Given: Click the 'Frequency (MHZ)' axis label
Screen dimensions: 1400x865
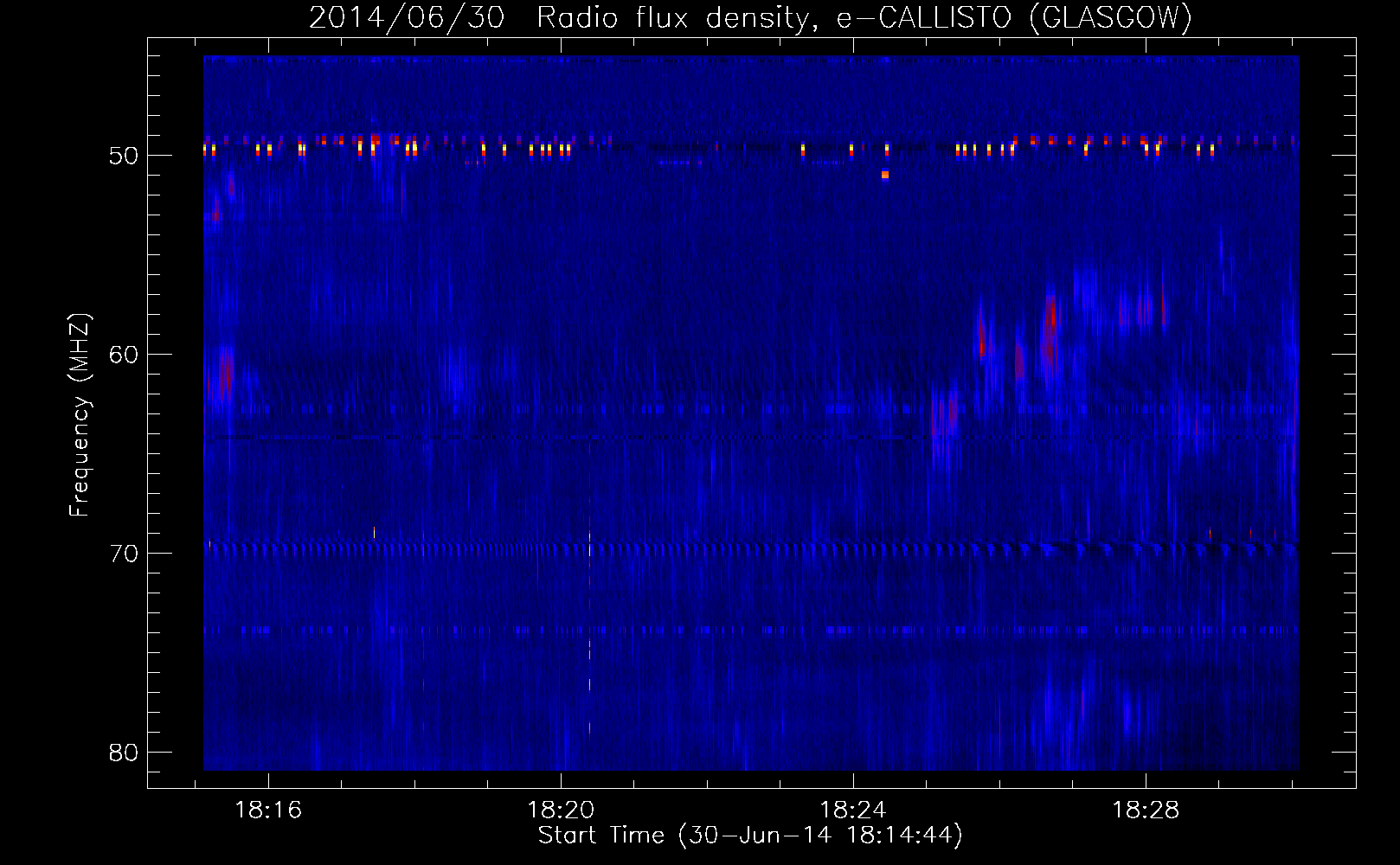Looking at the screenshot, I should (80, 415).
